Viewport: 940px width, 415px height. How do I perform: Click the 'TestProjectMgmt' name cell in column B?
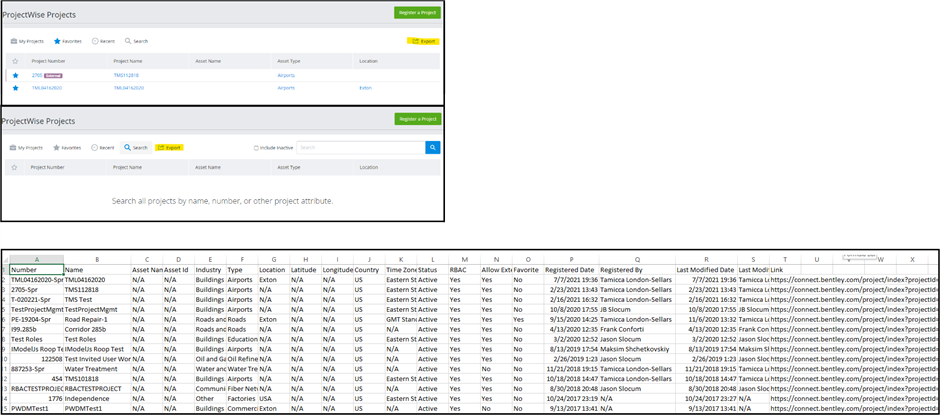click(x=97, y=309)
